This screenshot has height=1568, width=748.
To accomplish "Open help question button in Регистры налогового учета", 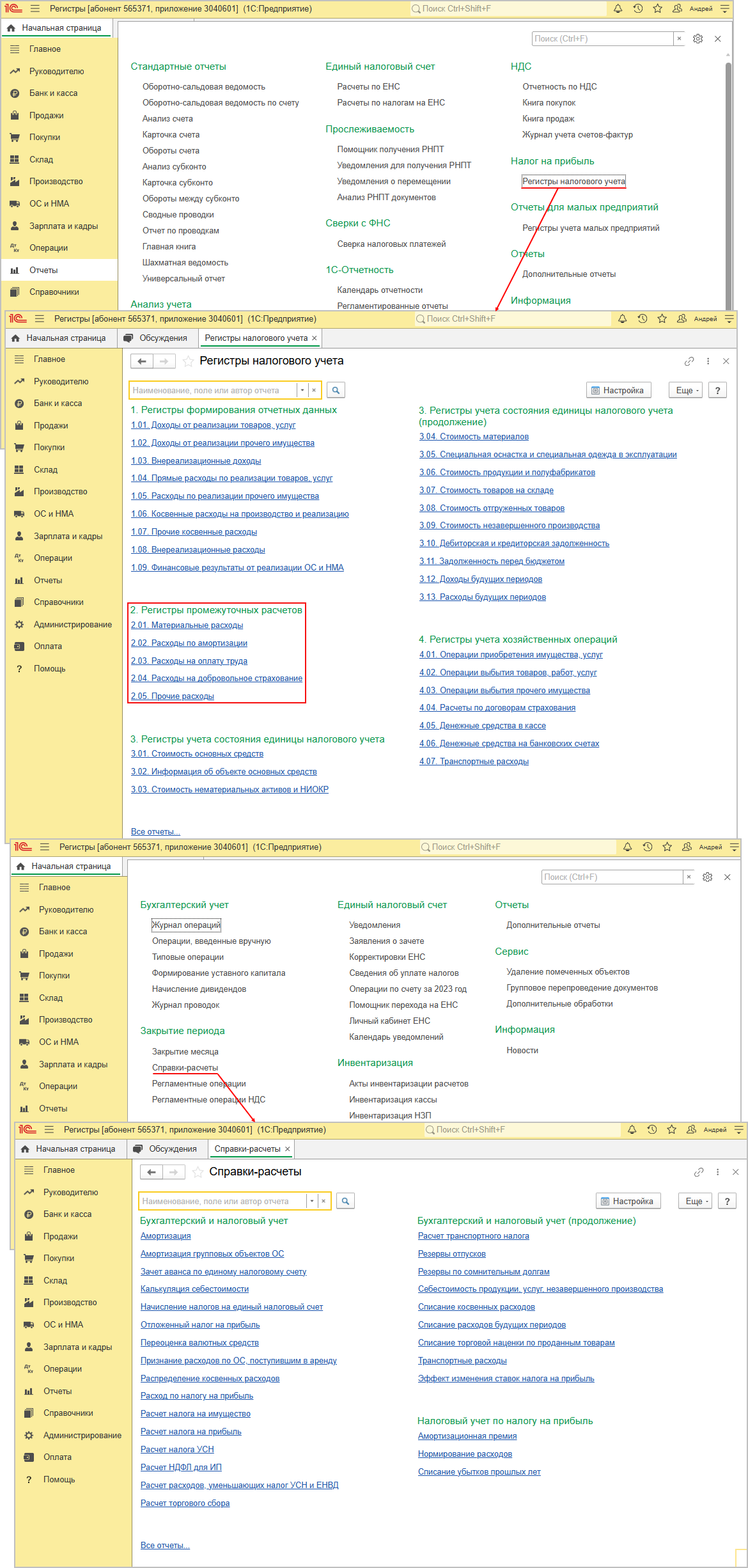I will pyautogui.click(x=718, y=390).
